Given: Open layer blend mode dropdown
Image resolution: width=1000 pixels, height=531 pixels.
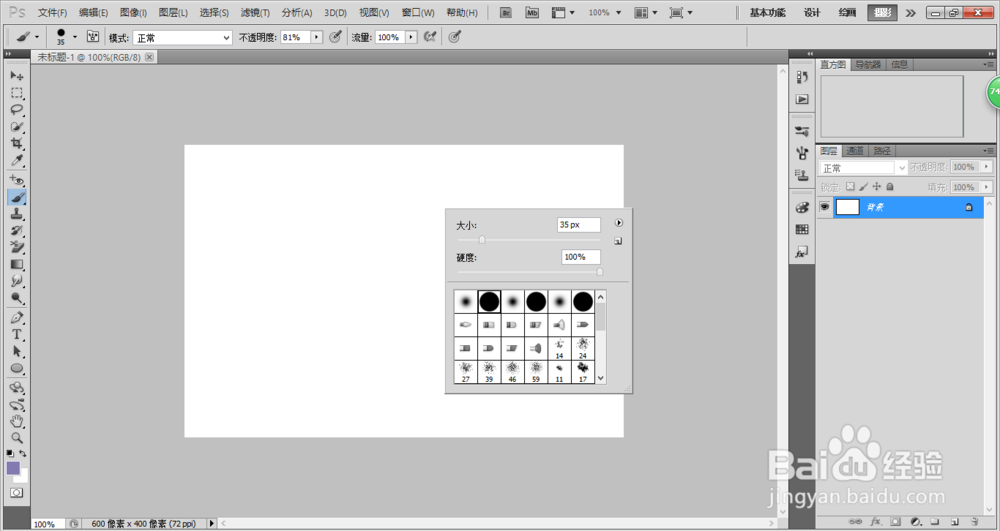Looking at the screenshot, I should click(x=863, y=168).
